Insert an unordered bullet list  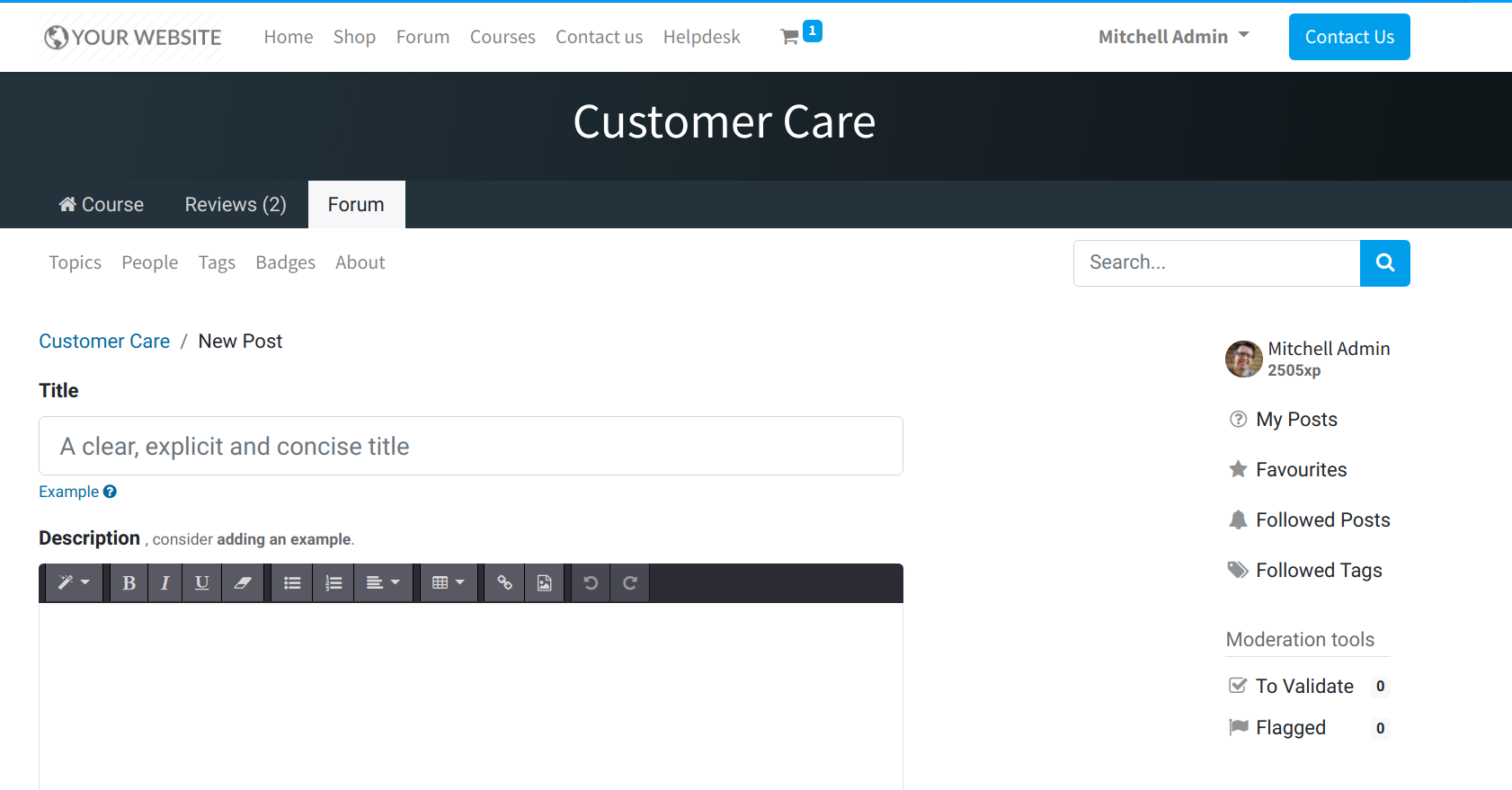tap(292, 583)
